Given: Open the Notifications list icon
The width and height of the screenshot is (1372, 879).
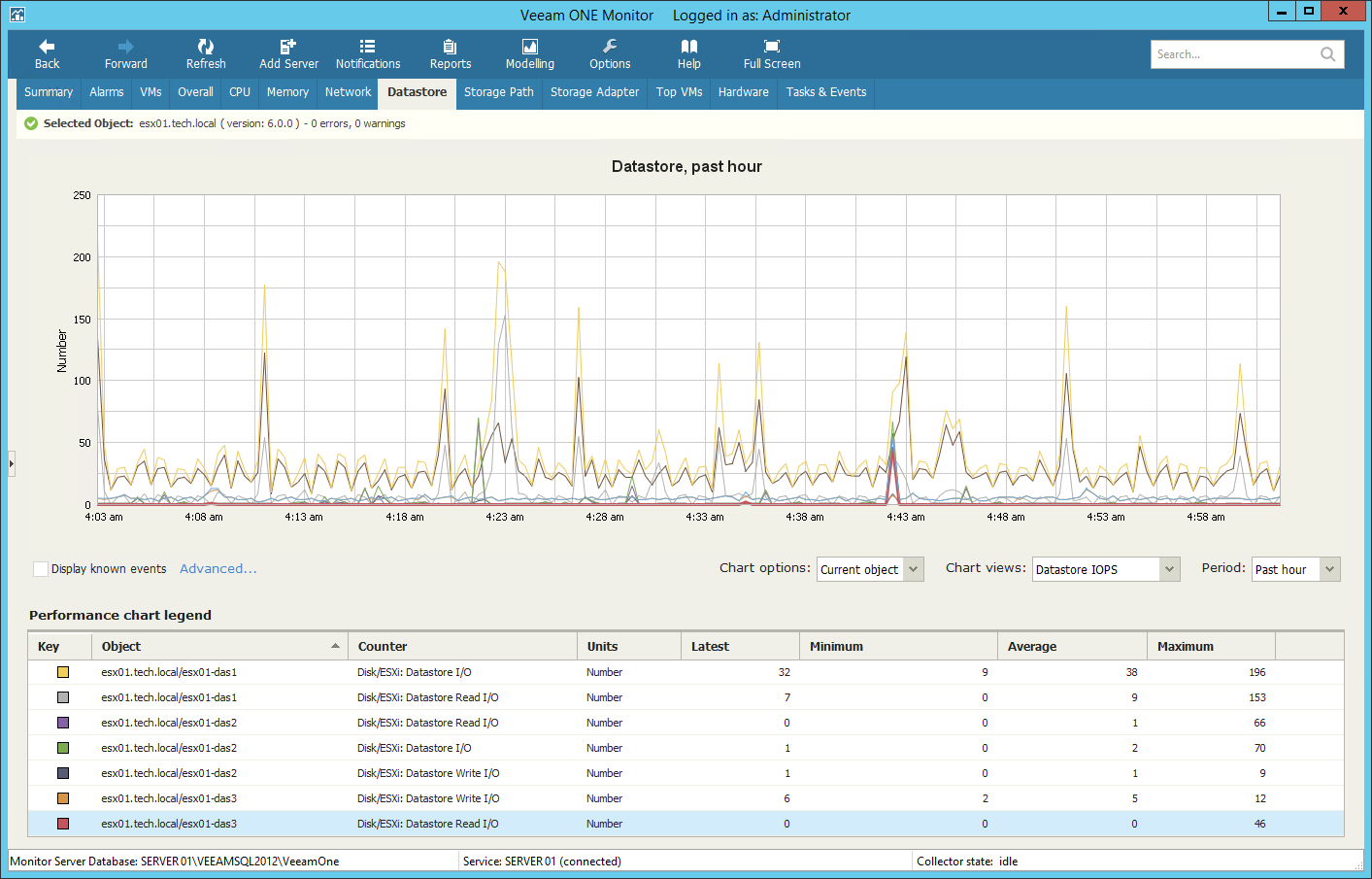Looking at the screenshot, I should [x=367, y=46].
